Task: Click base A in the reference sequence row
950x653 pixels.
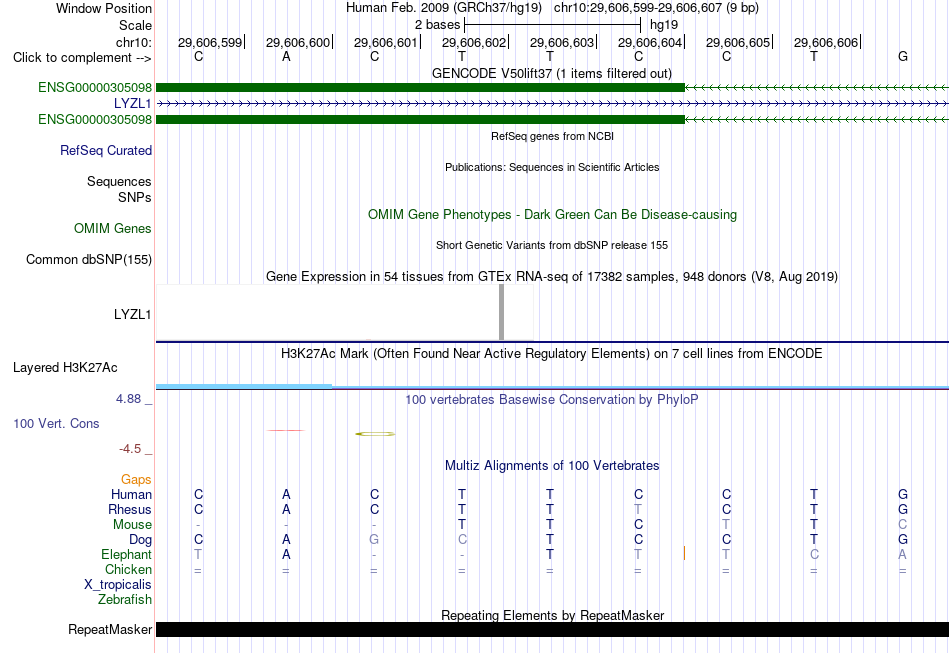Action: point(286,56)
